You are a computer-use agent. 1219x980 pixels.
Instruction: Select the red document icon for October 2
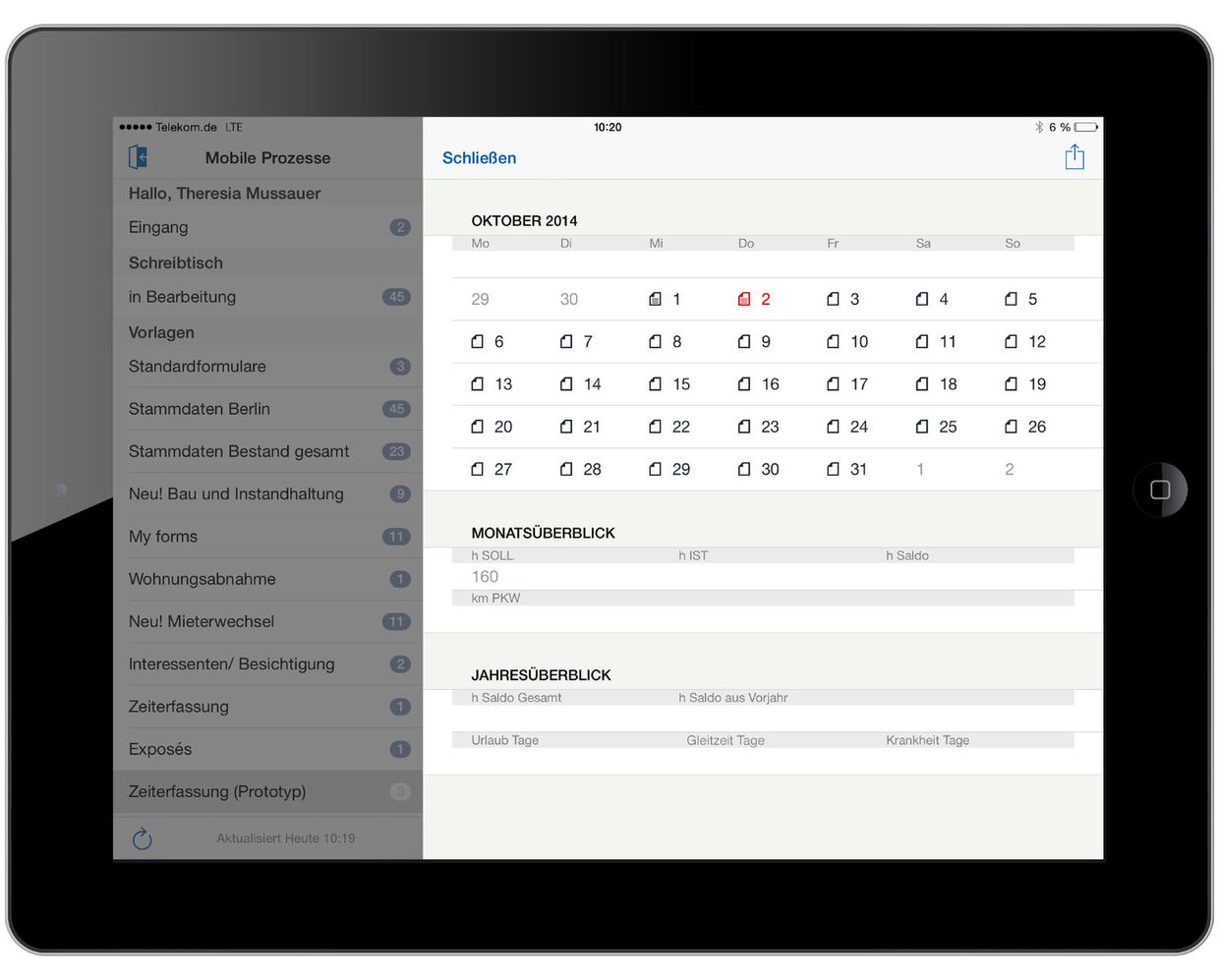[x=744, y=300]
